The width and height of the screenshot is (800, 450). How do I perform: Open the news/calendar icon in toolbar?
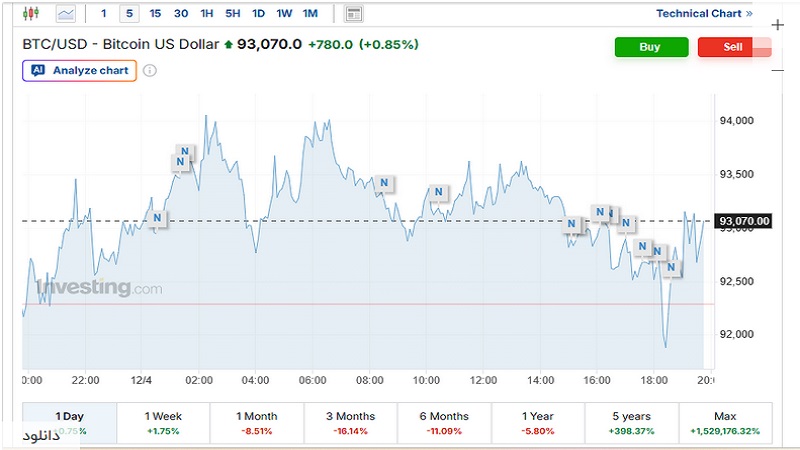click(353, 14)
